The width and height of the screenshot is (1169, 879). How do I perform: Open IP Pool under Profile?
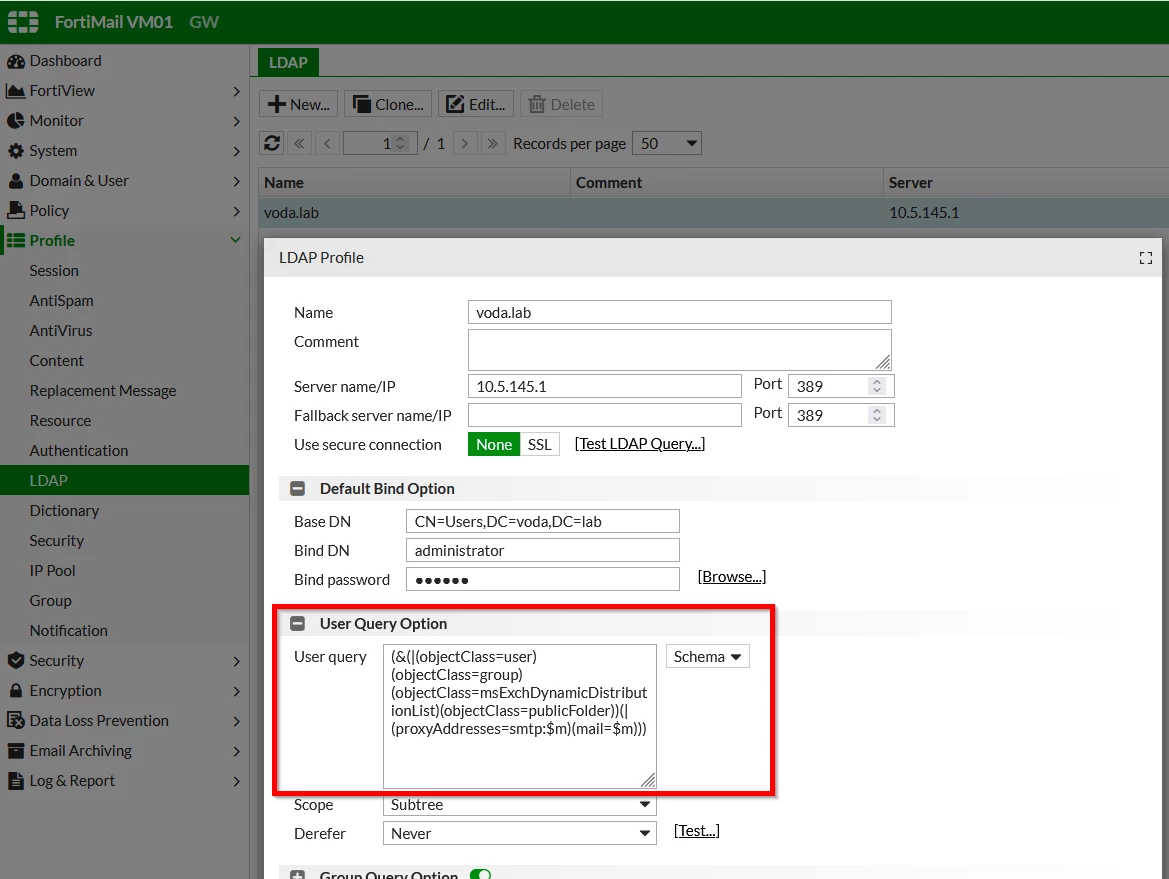click(x=53, y=570)
